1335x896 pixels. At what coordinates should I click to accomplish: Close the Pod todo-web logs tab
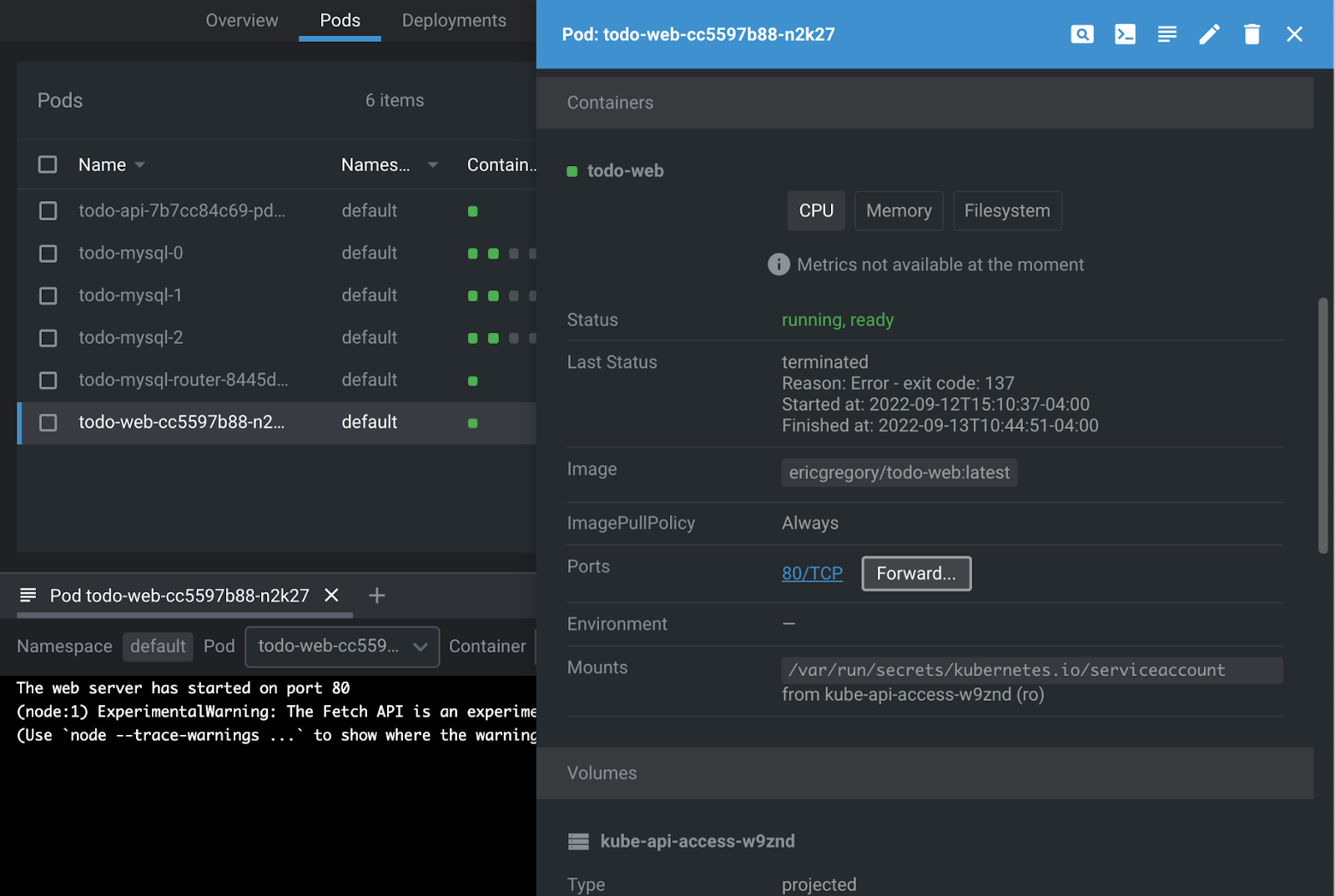(331, 596)
